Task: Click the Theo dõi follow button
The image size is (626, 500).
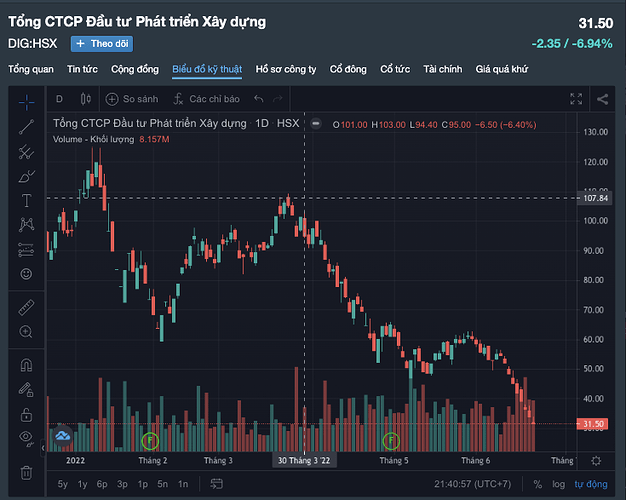Action: [x=102, y=44]
